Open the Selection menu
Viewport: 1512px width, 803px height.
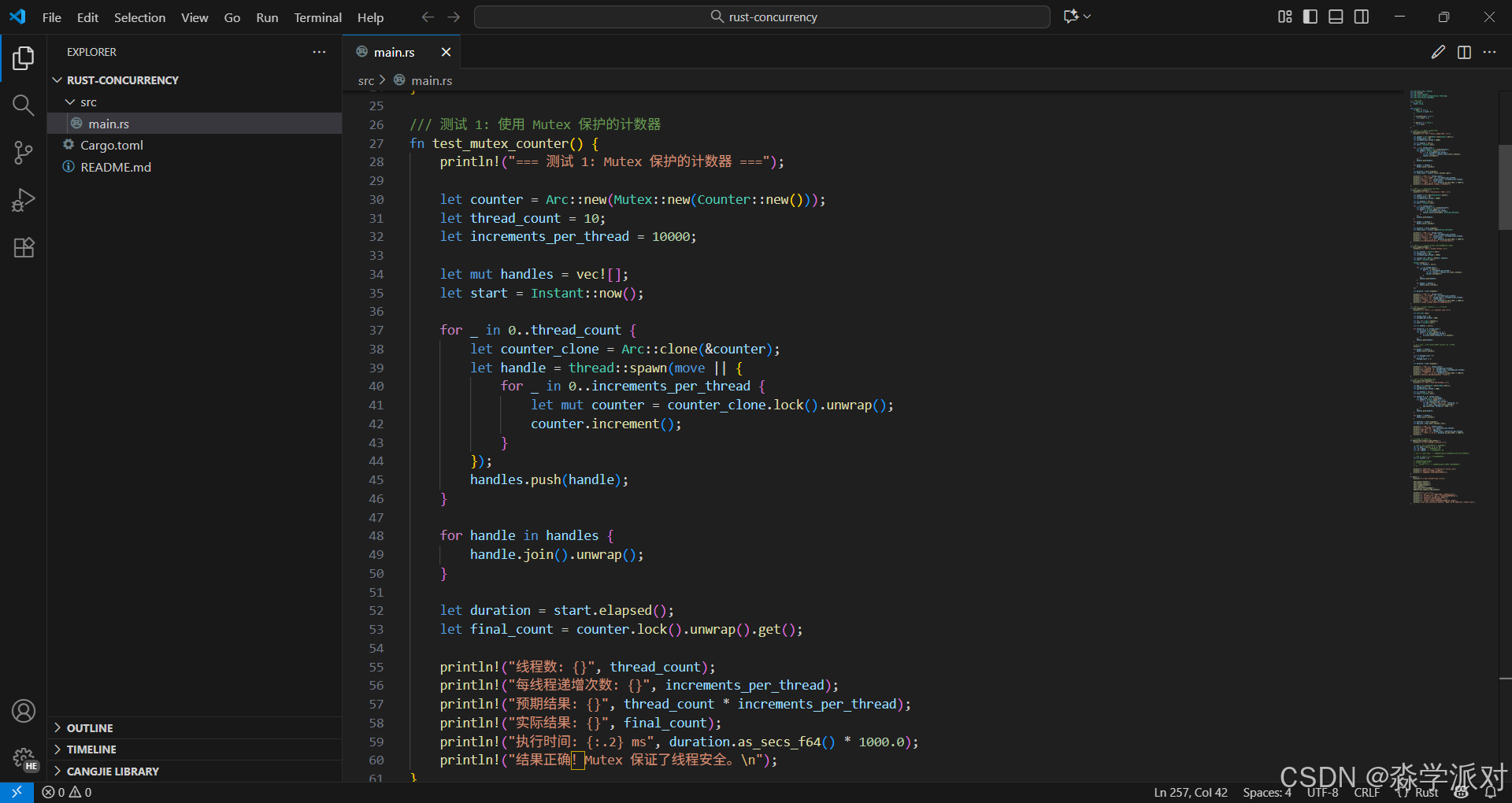pyautogui.click(x=139, y=17)
